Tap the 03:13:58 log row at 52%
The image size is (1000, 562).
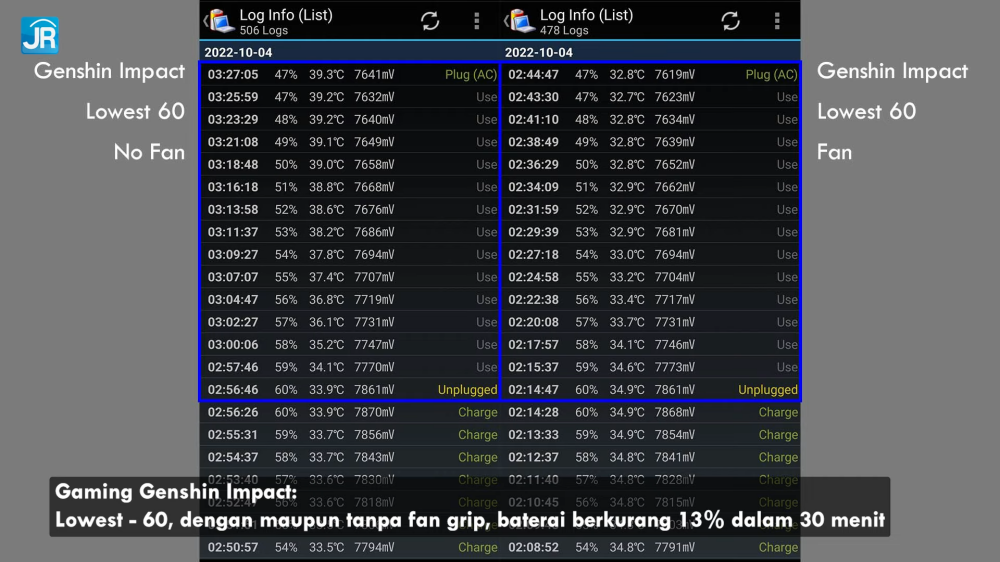tap(350, 210)
